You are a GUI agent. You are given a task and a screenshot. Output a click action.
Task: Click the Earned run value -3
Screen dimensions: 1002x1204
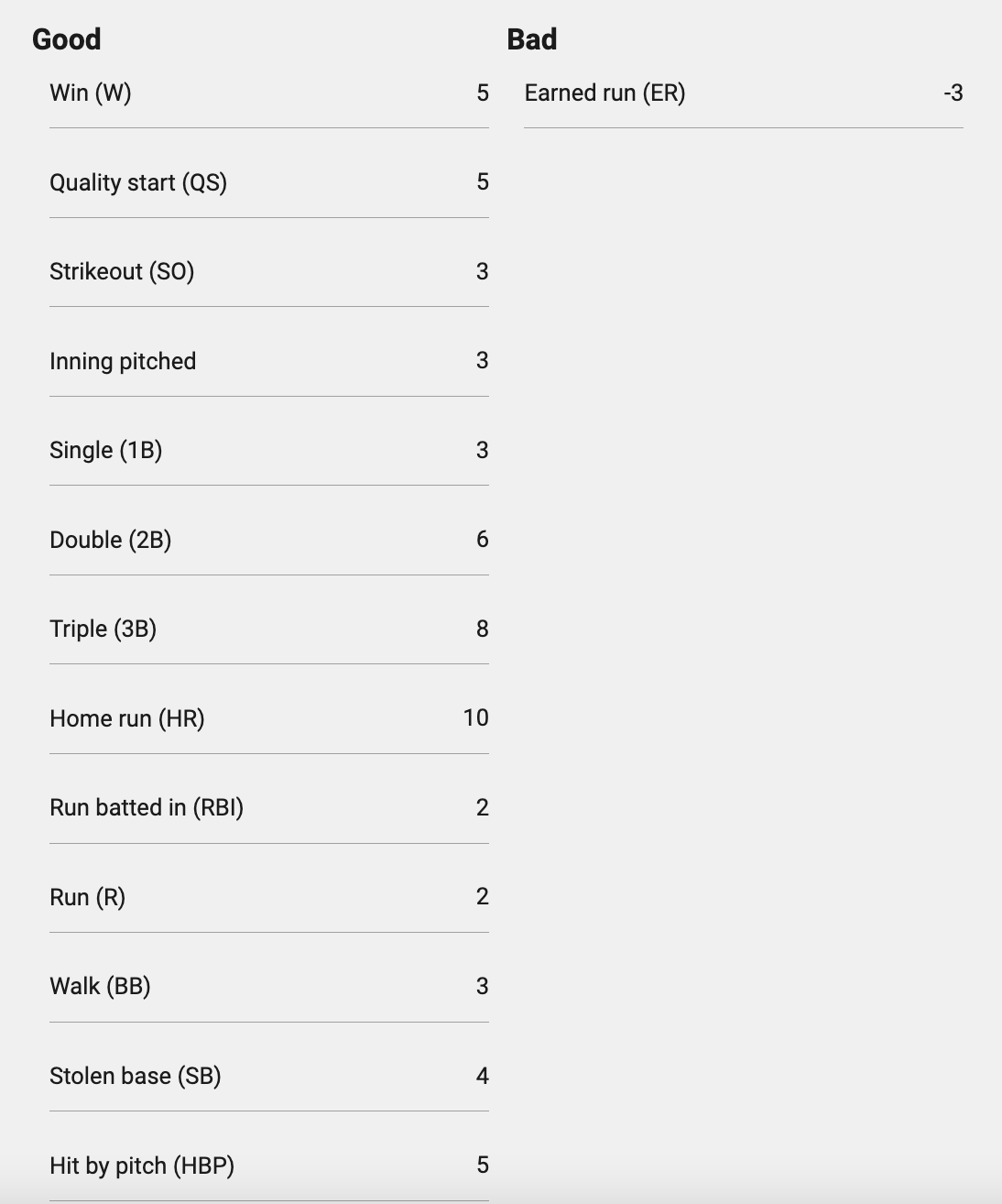[x=953, y=93]
